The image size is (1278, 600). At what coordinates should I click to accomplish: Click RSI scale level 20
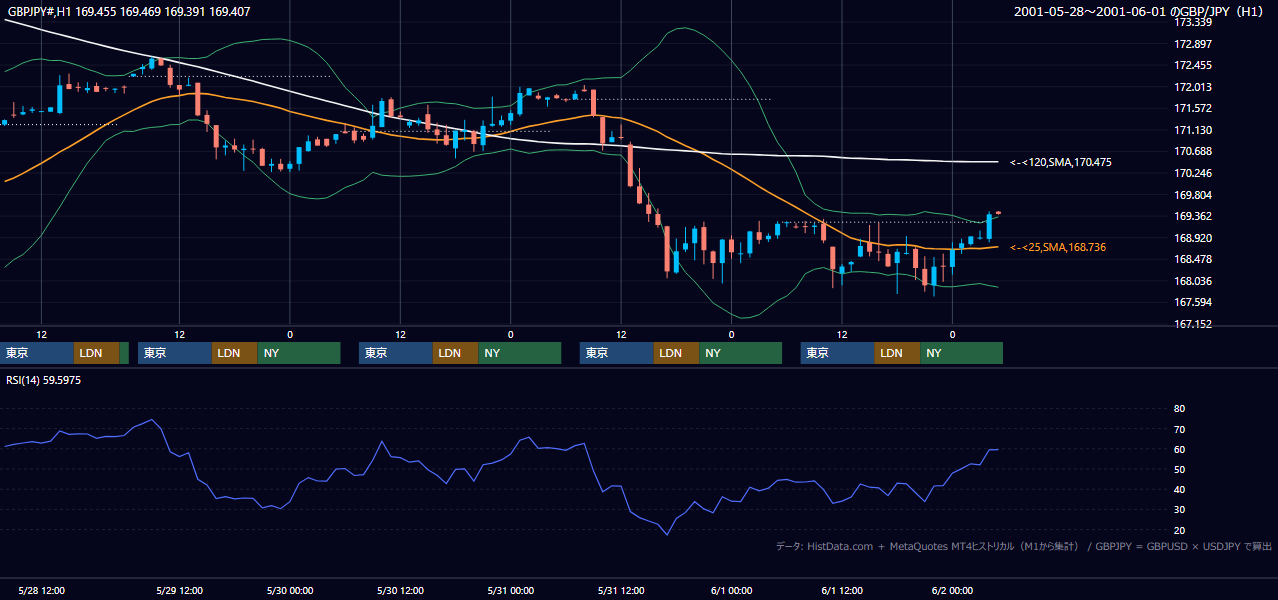(x=1180, y=530)
